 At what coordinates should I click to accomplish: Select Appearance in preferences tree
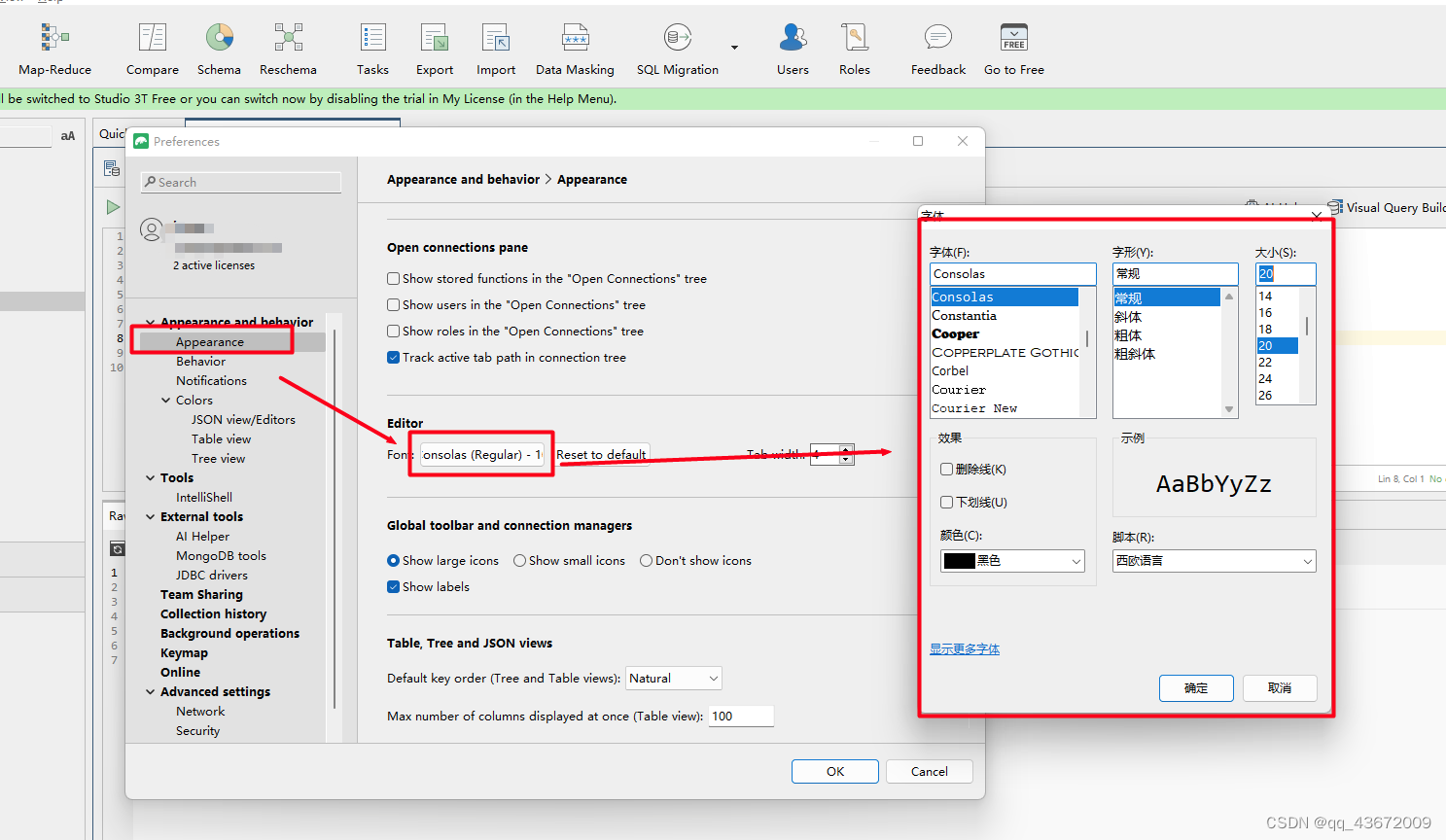point(210,342)
